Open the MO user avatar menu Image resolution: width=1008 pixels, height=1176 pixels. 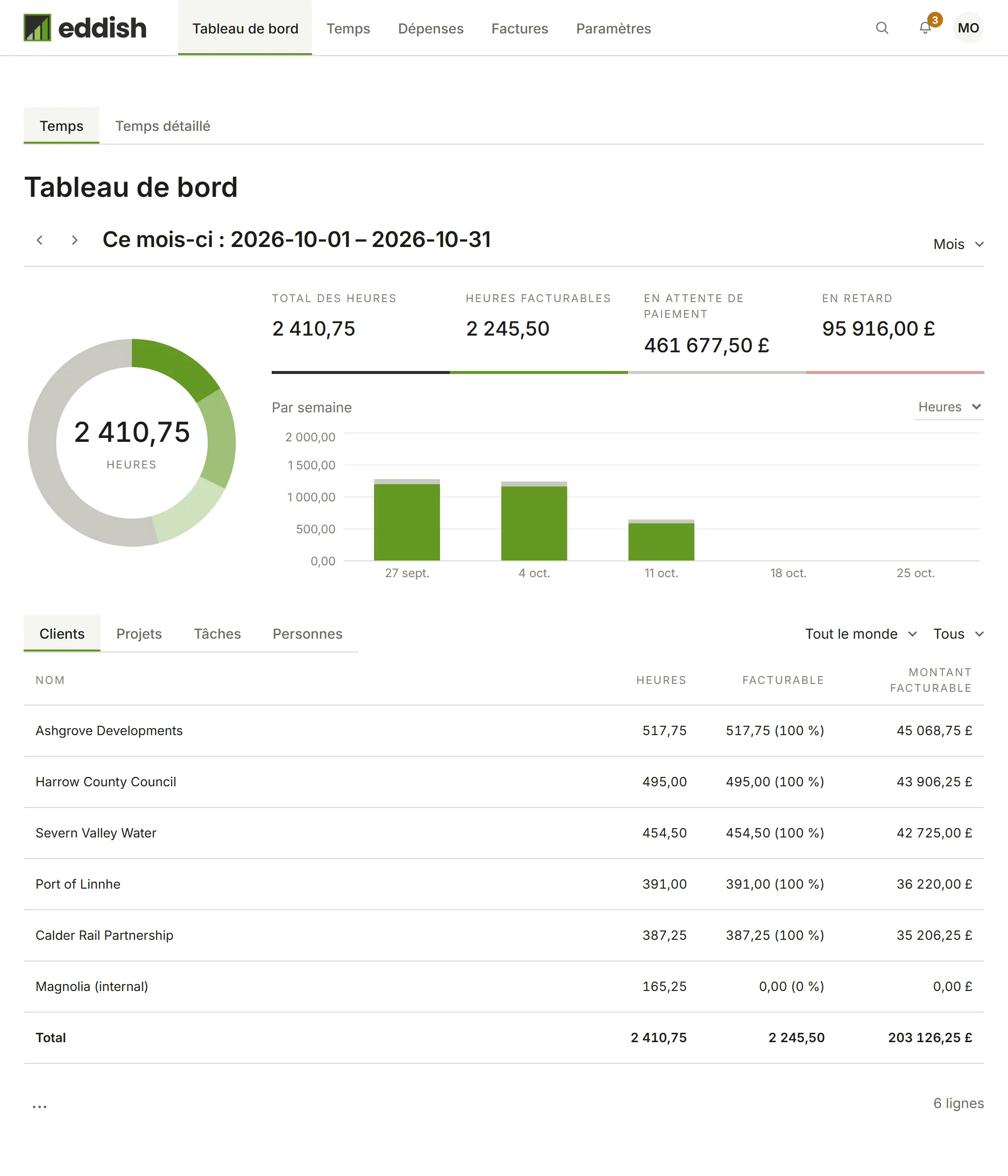coord(968,28)
